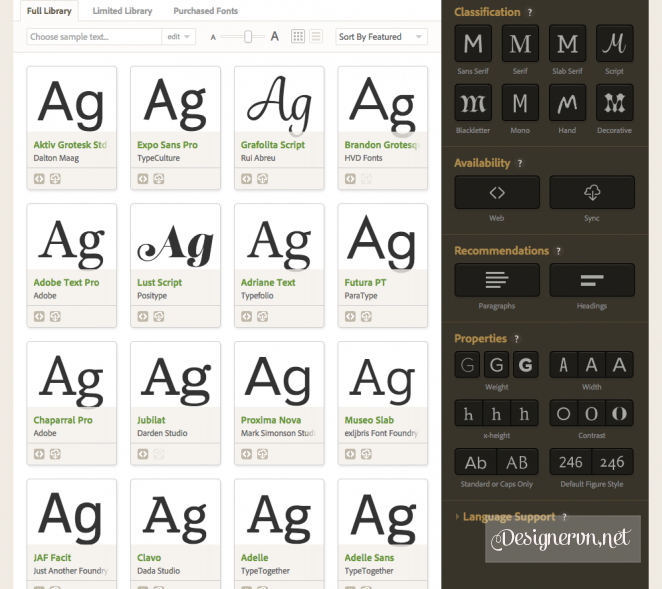Choose light weight G property
The width and height of the screenshot is (662, 589).
(x=467, y=364)
